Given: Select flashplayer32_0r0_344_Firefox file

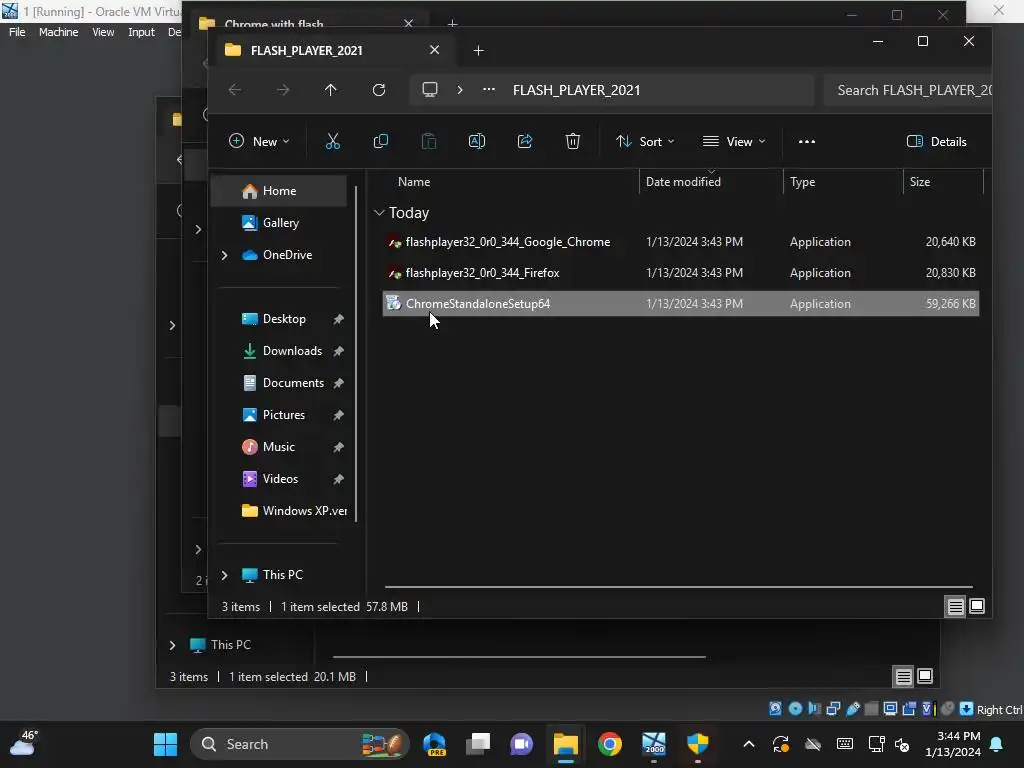Looking at the screenshot, I should (680, 273).
